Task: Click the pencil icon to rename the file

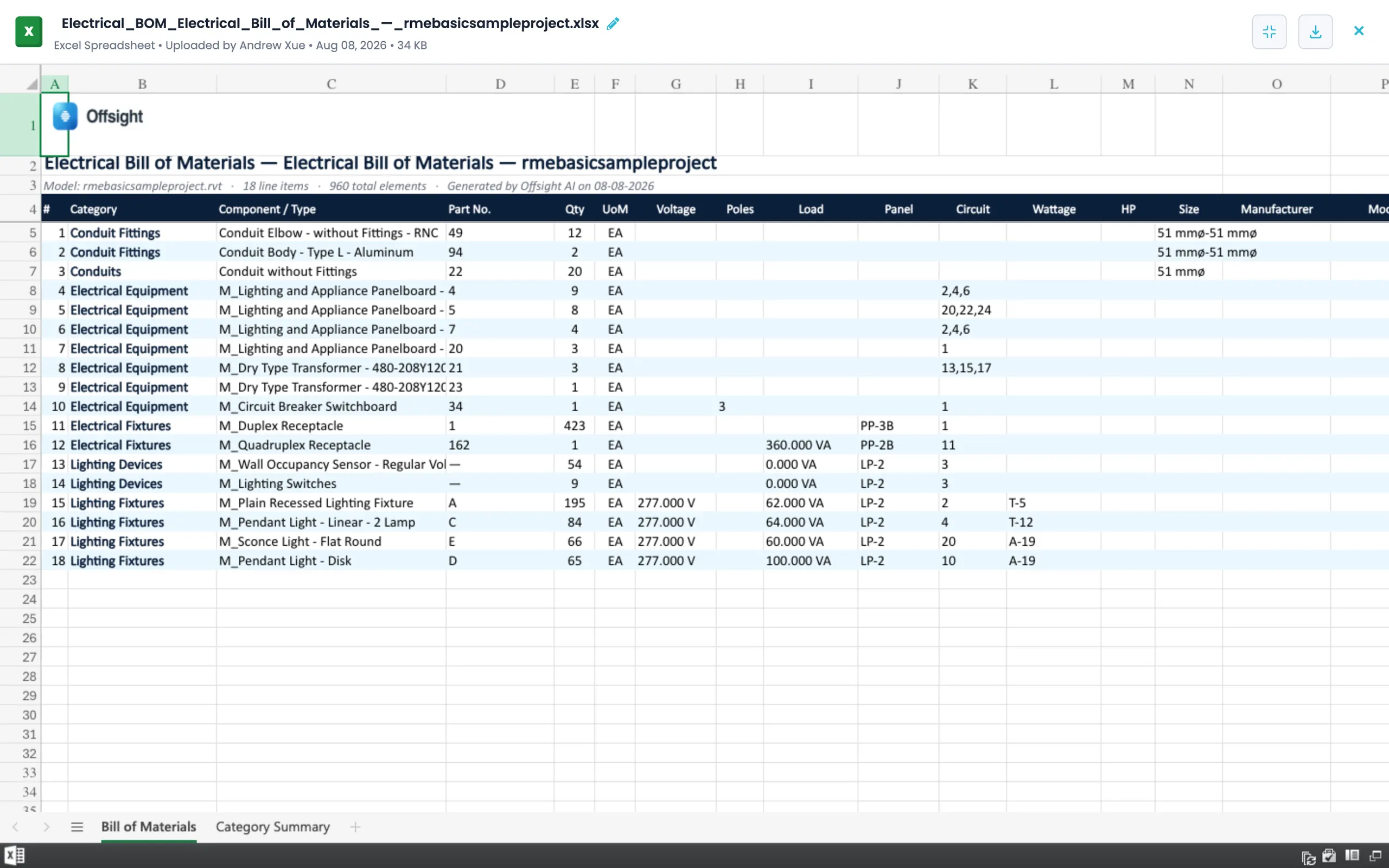Action: (x=613, y=23)
